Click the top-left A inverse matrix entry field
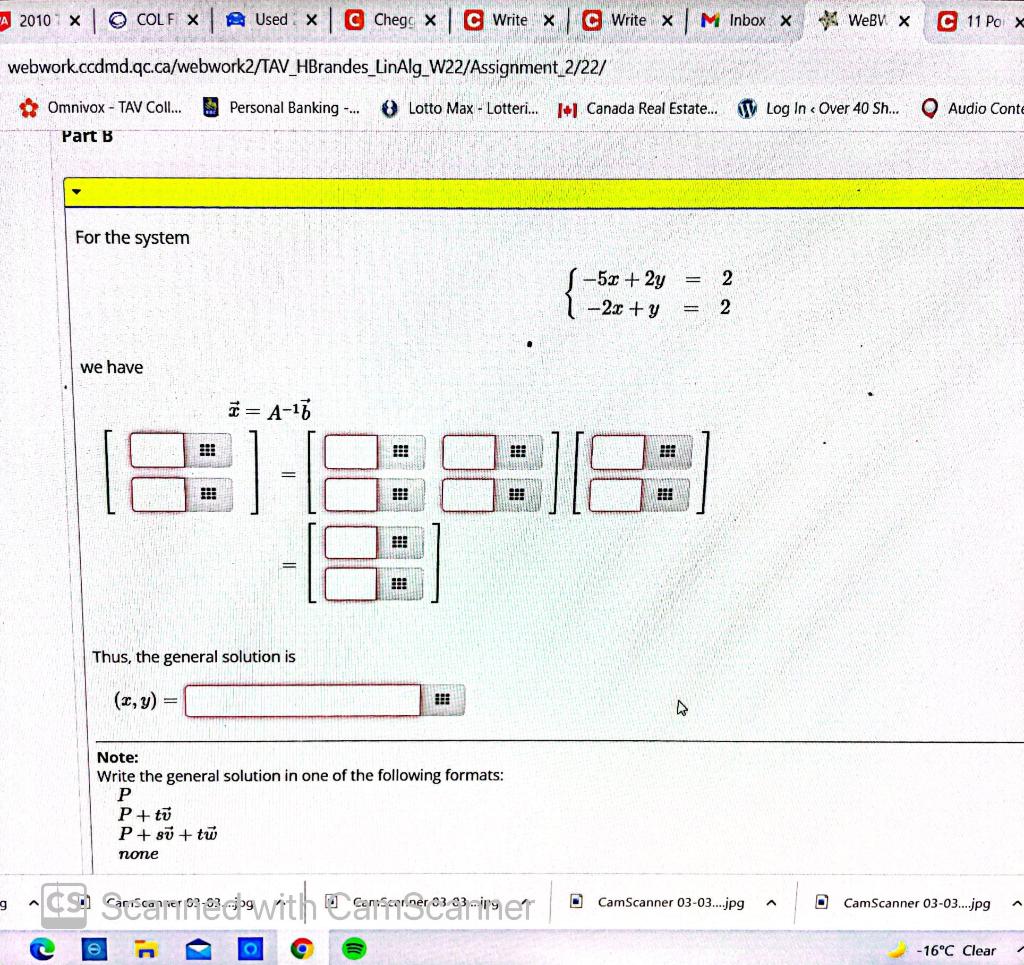The image size is (1024, 965). (351, 452)
